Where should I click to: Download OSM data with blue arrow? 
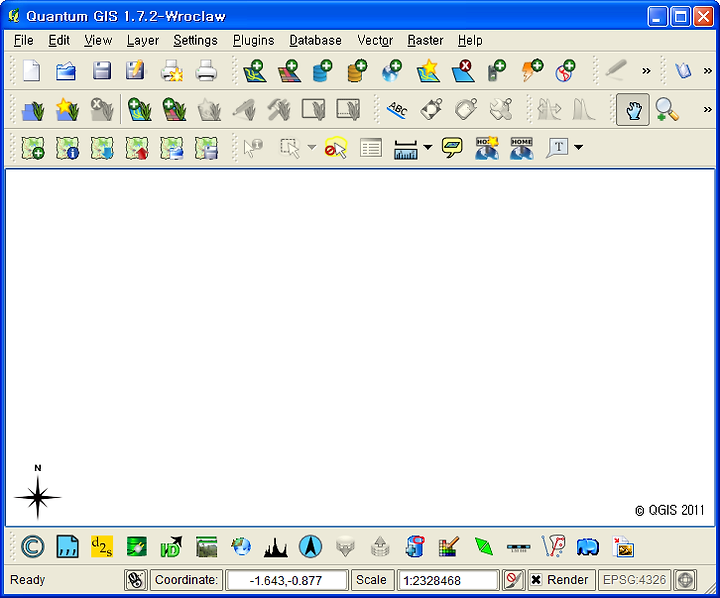pos(102,148)
